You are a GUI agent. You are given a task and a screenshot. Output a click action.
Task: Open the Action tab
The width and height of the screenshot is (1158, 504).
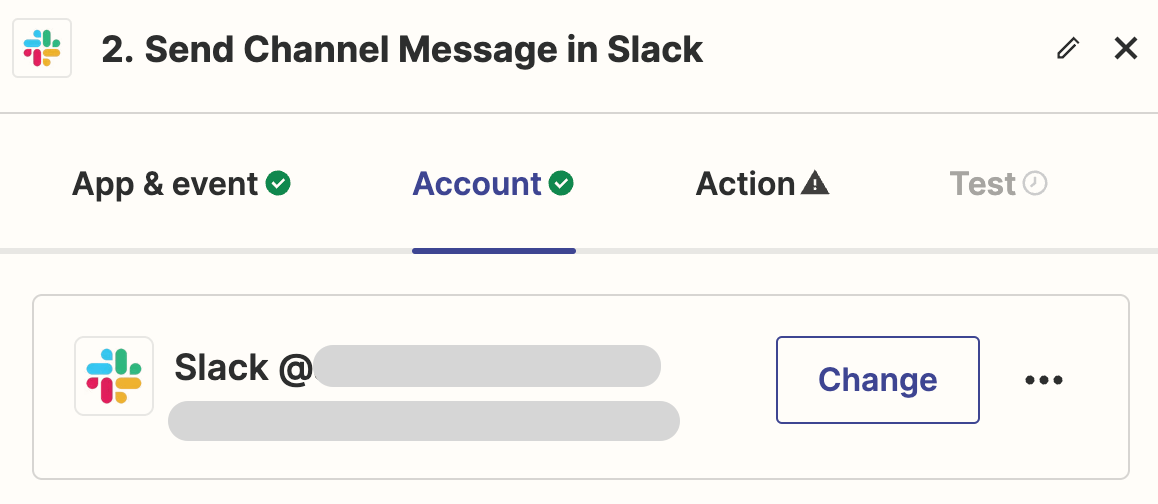745,184
